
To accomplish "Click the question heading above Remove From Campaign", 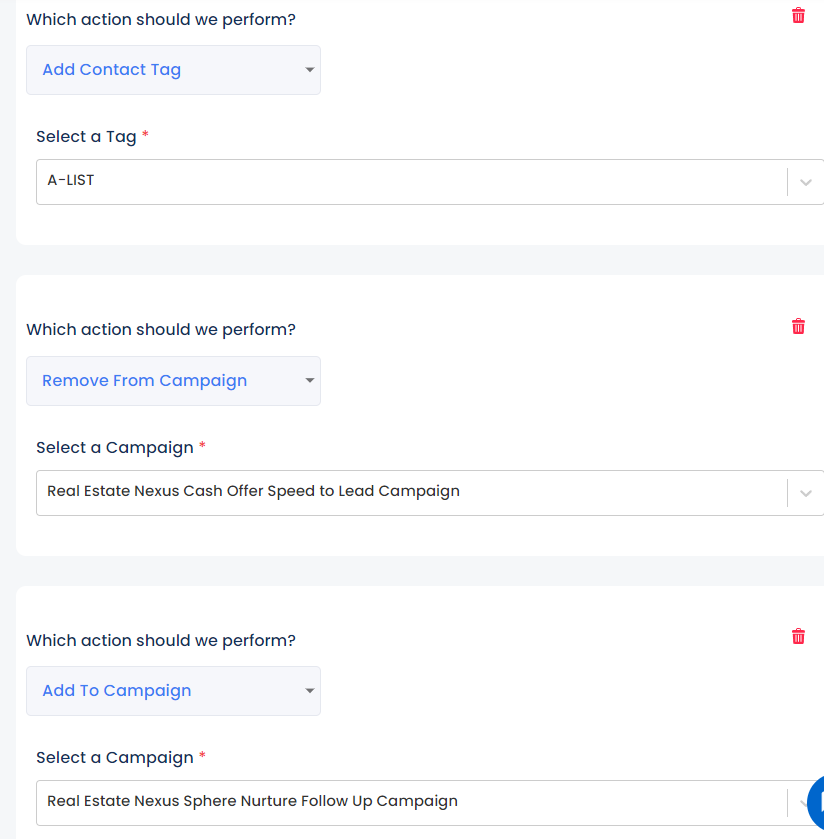I will pyautogui.click(x=161, y=330).
